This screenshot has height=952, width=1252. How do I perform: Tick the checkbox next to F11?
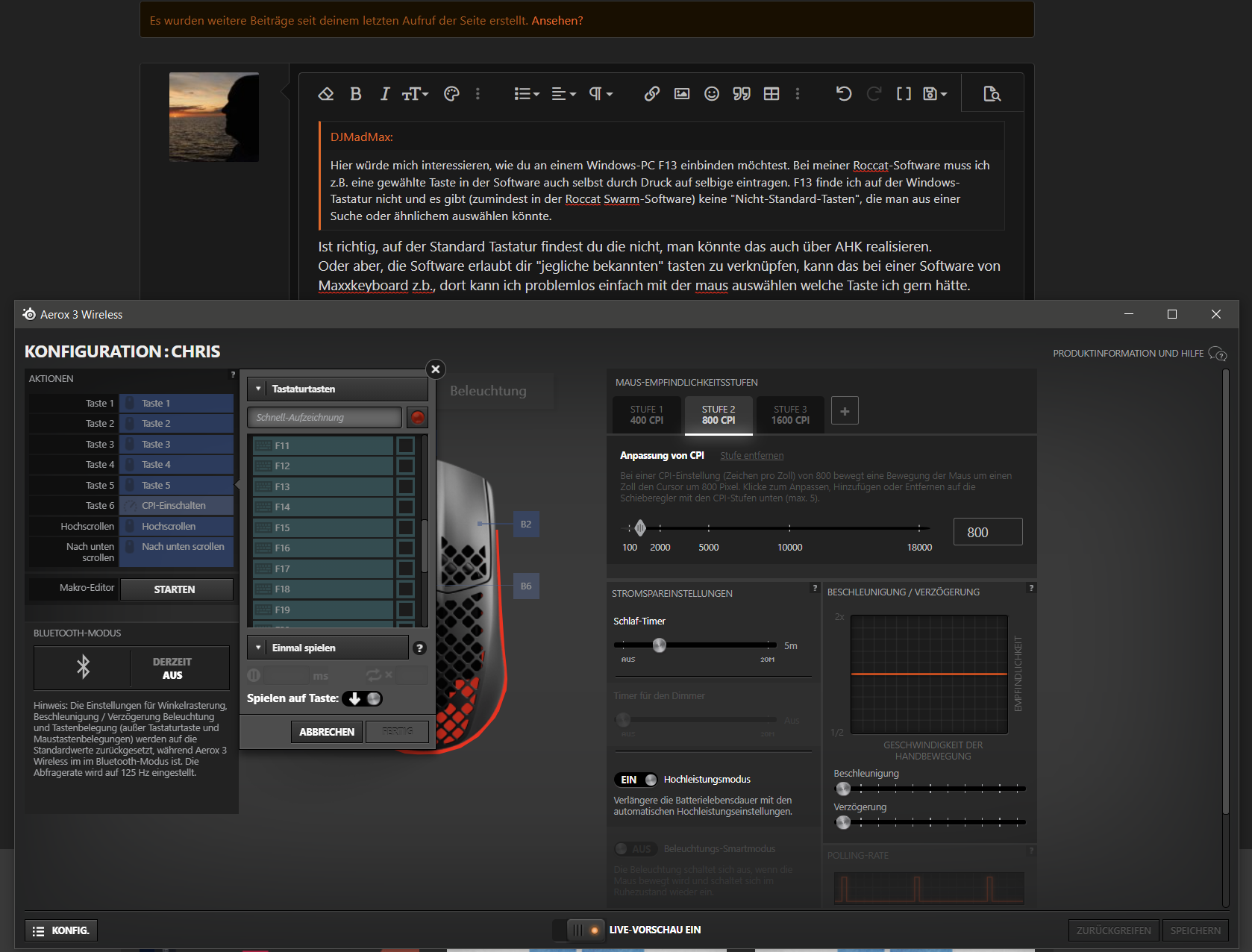click(406, 445)
